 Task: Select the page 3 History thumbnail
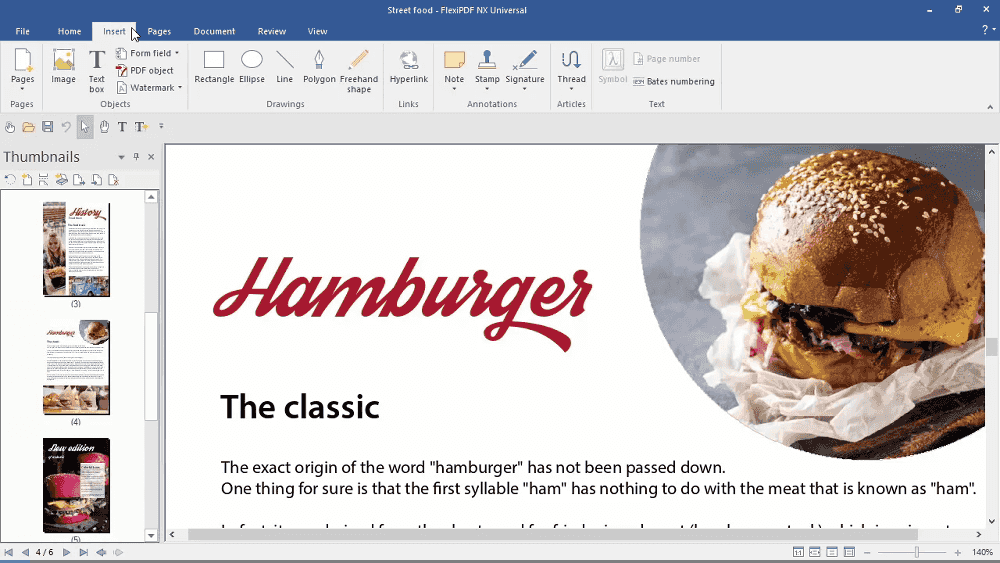[76, 249]
